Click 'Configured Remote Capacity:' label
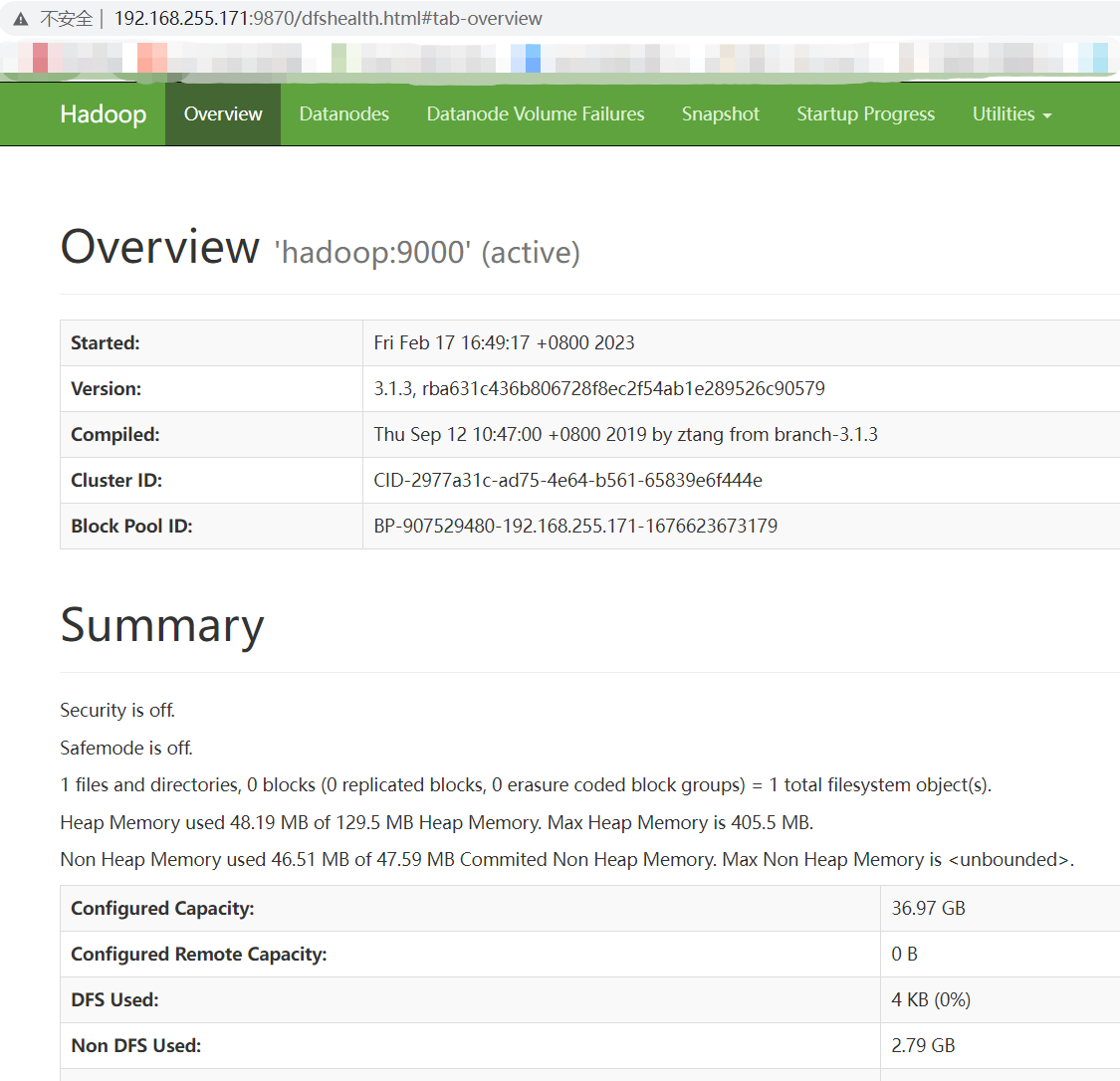This screenshot has height=1081, width=1120. (198, 954)
